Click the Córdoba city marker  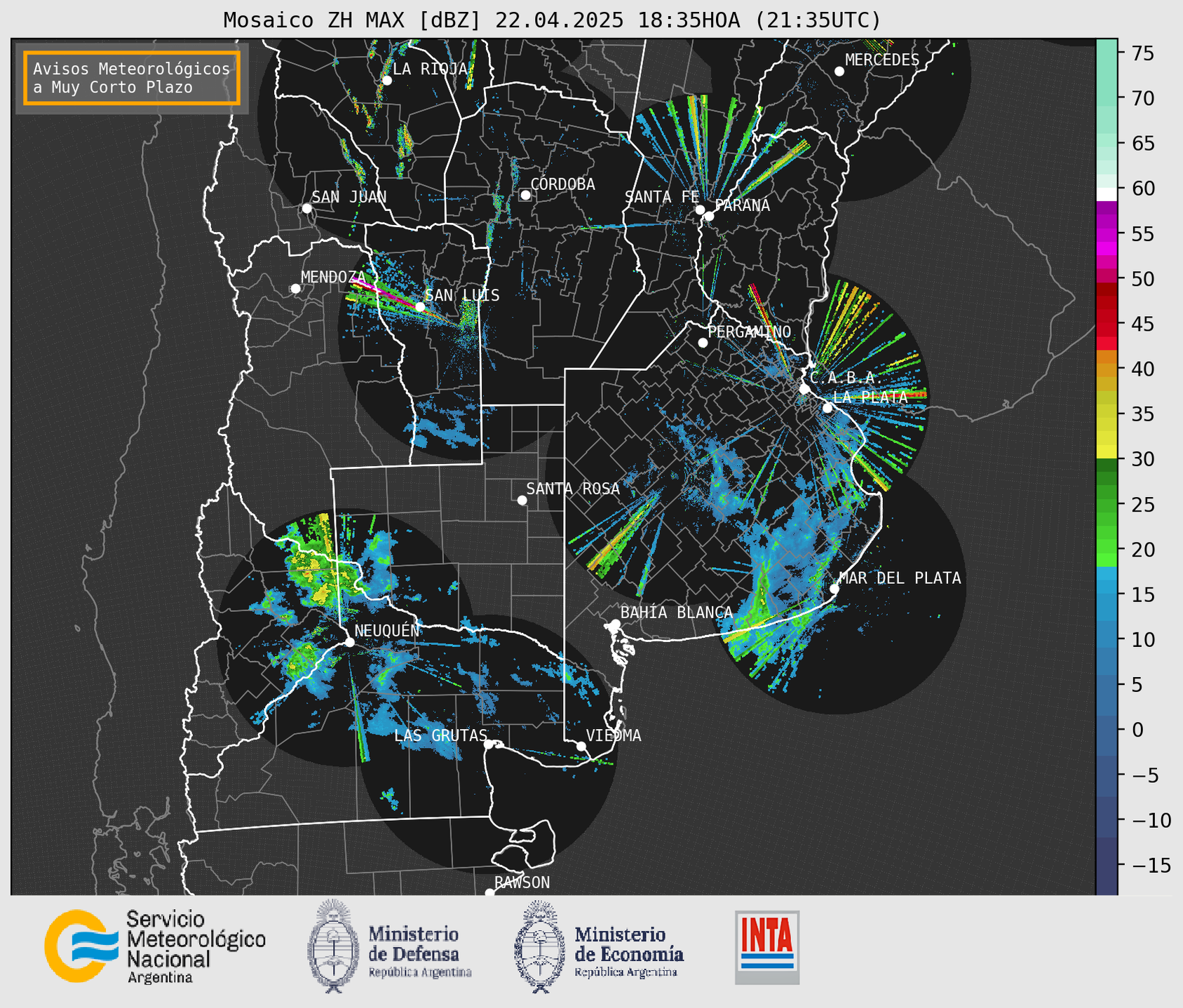(525, 195)
